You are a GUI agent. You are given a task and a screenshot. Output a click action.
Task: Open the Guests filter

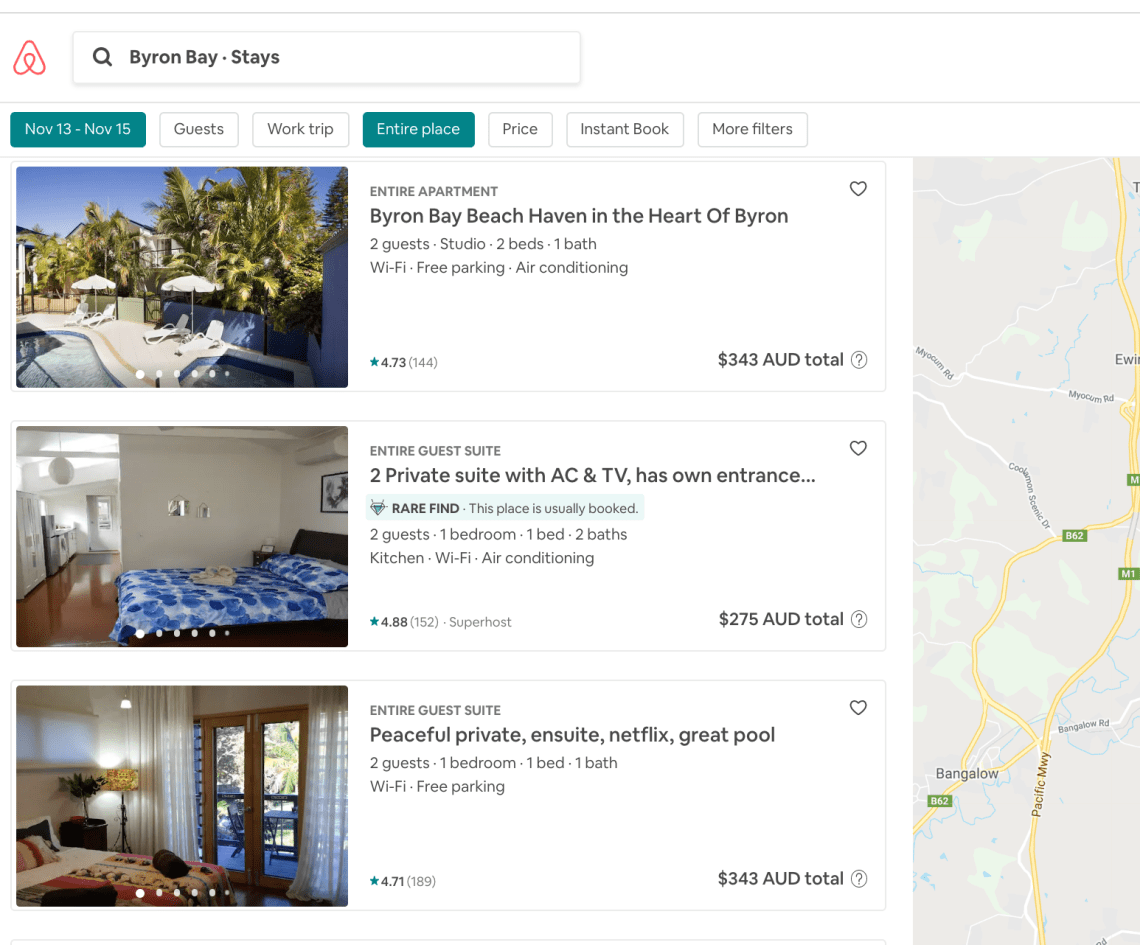pyautogui.click(x=198, y=129)
